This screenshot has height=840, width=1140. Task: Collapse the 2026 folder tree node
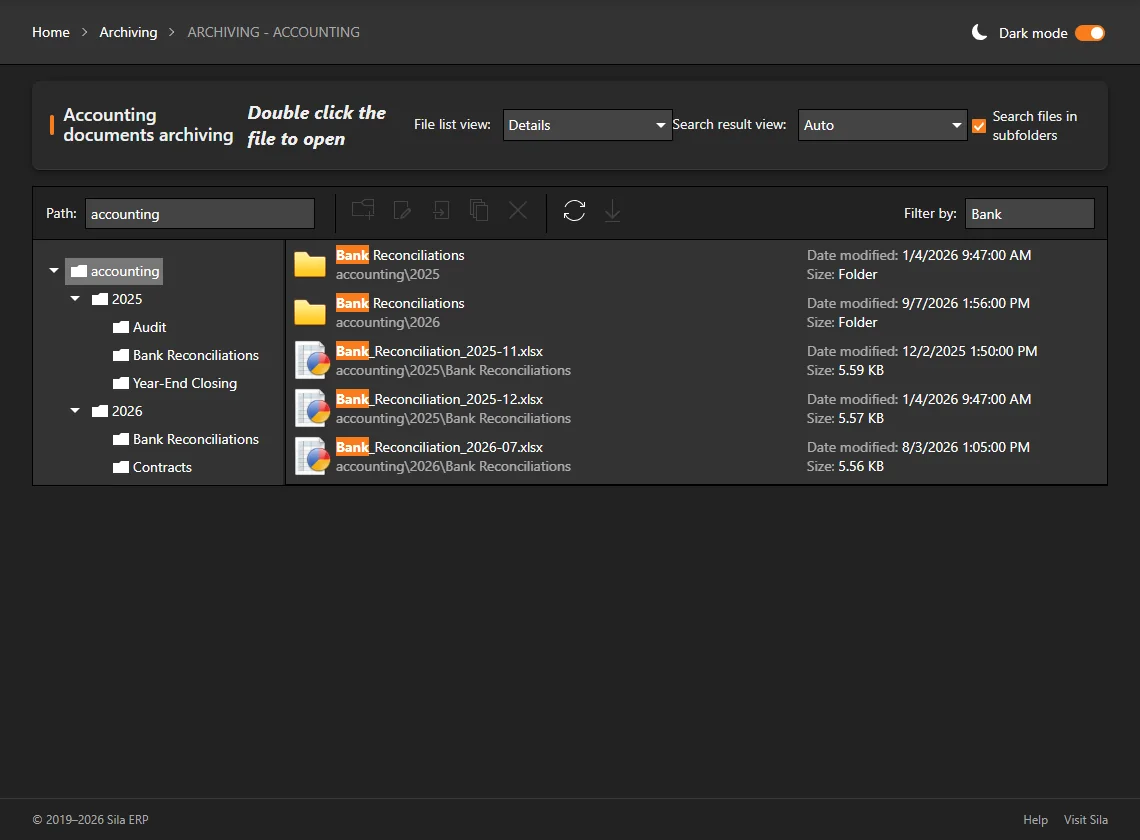point(75,411)
